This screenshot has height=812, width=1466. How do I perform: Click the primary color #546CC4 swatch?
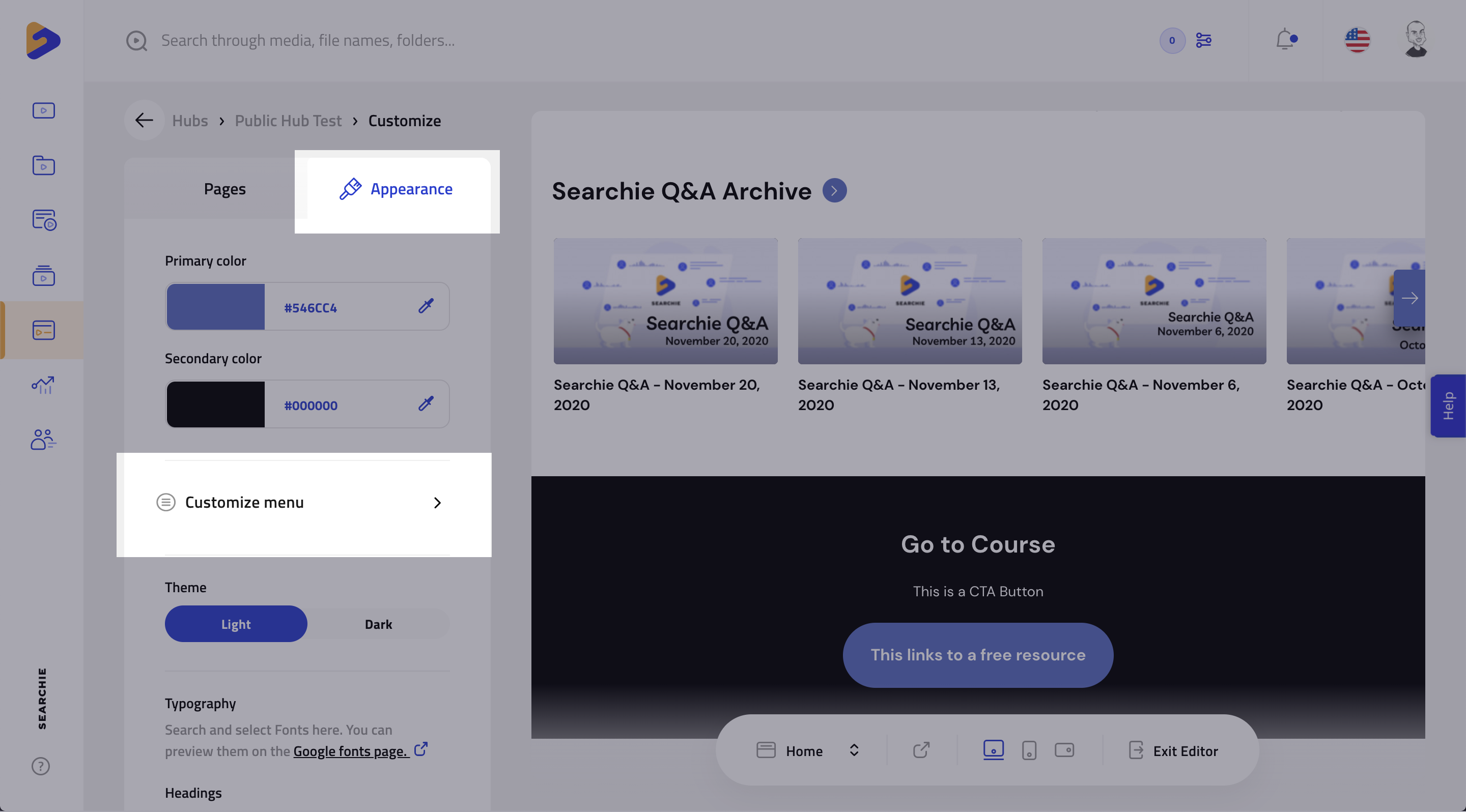tap(216, 306)
